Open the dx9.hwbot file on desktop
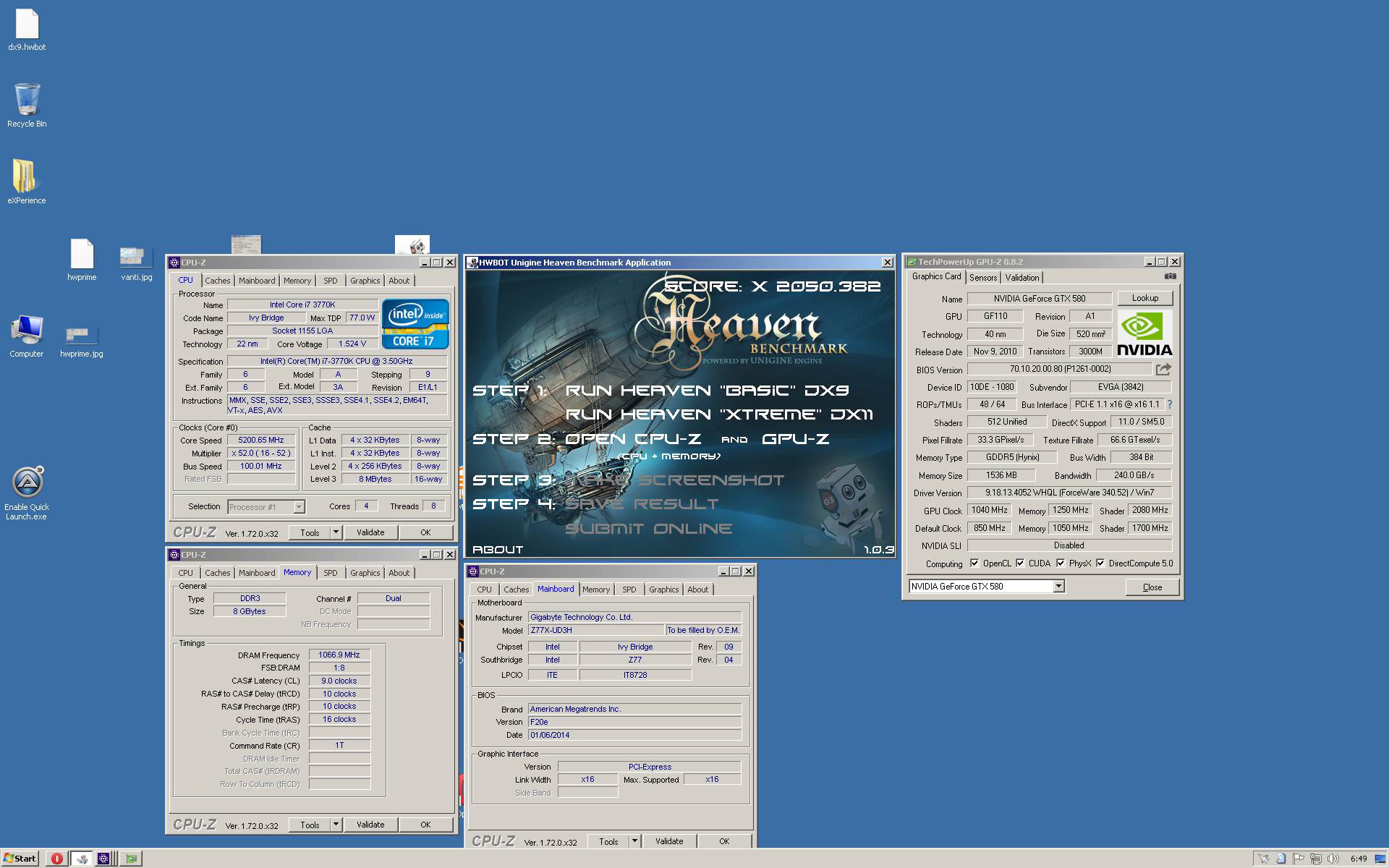Image resolution: width=1389 pixels, height=868 pixels. click(x=27, y=30)
